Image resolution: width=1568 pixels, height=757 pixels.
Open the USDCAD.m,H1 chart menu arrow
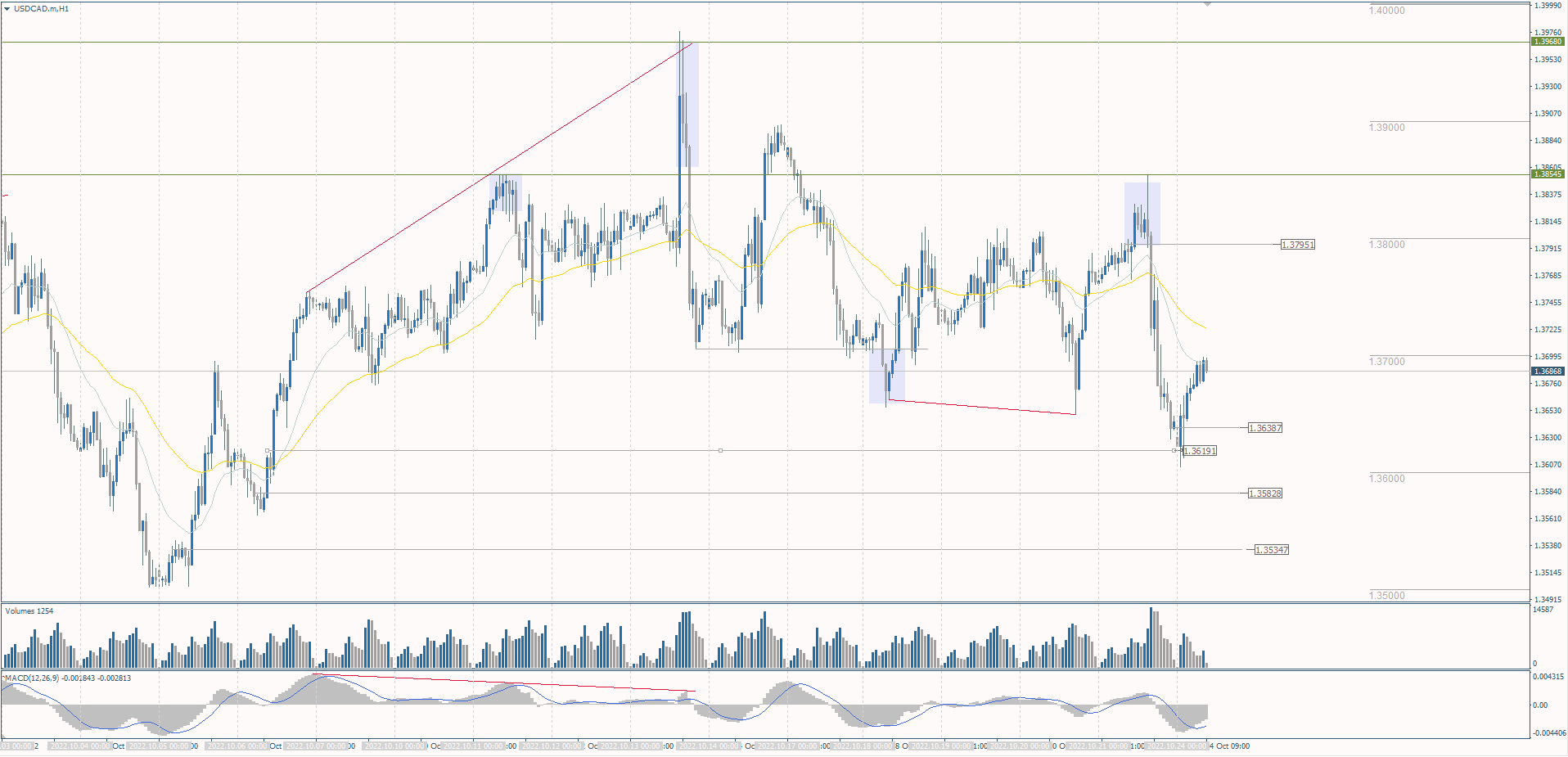(x=7, y=8)
